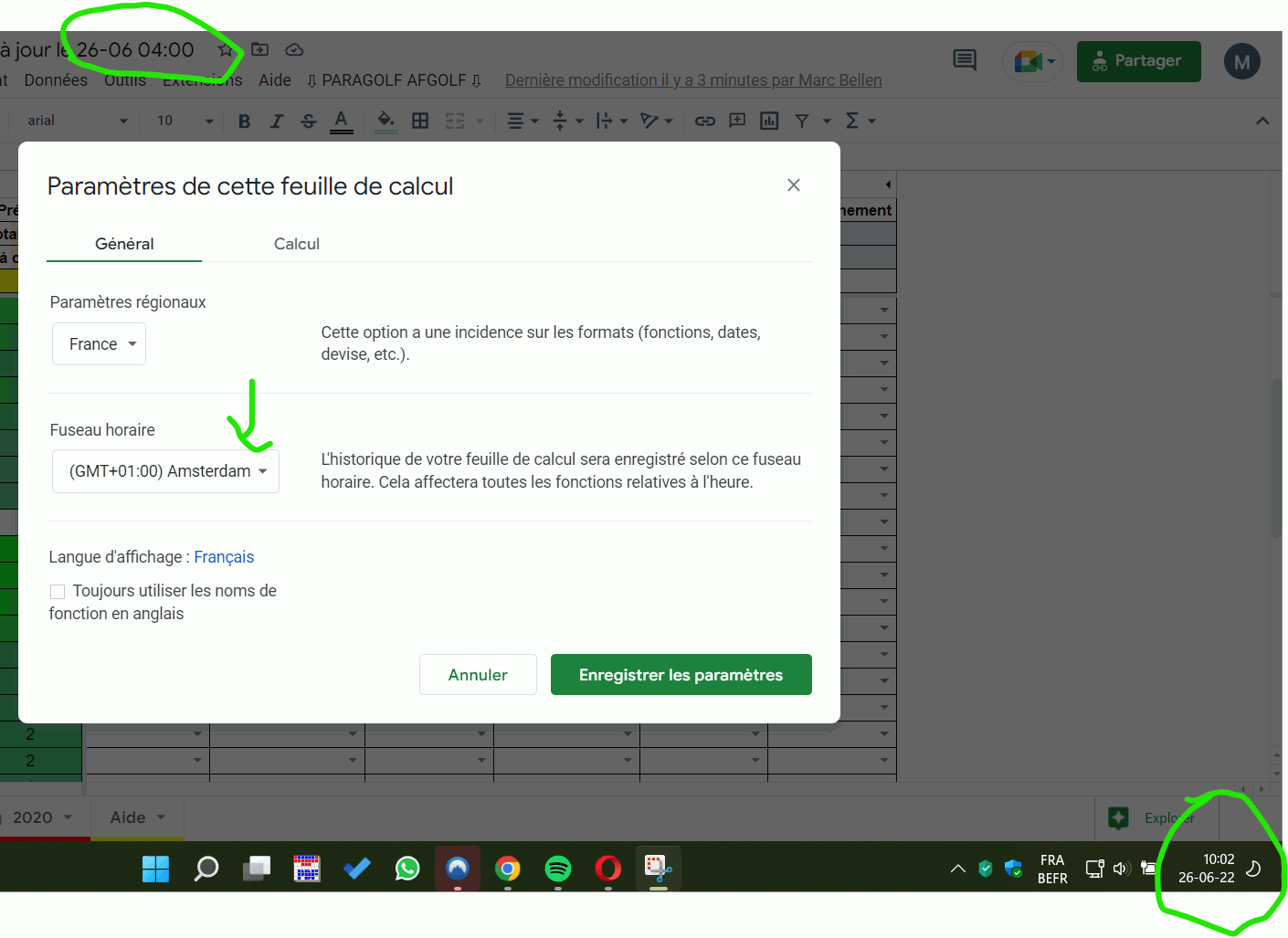Insert a chart from the toolbar

[769, 121]
